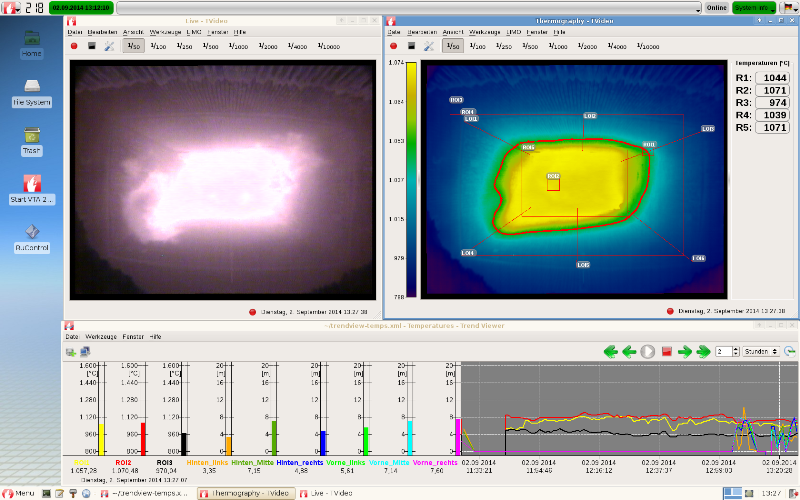This screenshot has width=800, height=500.
Task: Select 1/1000 exposure in Thermography window
Action: tap(558, 46)
